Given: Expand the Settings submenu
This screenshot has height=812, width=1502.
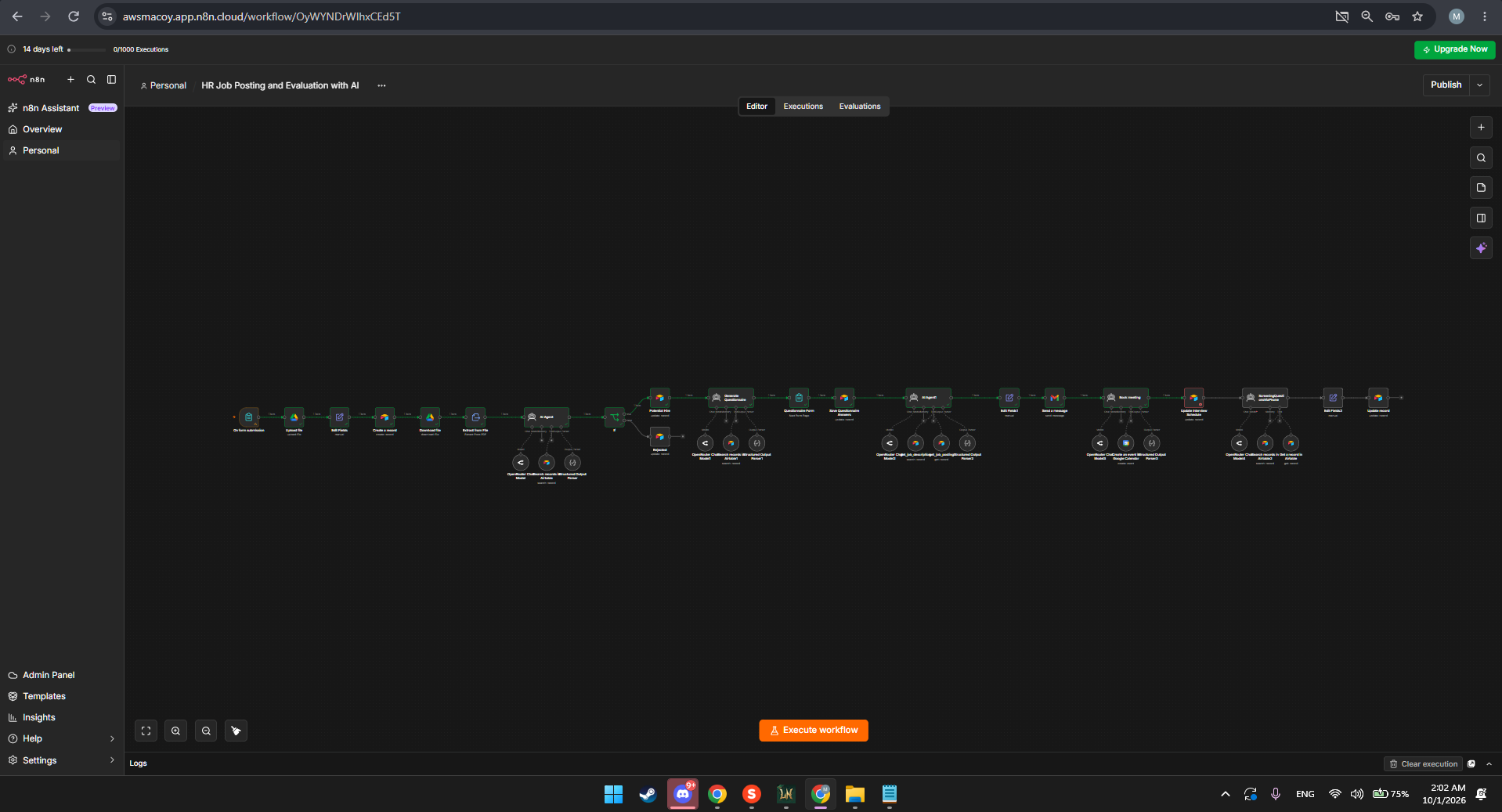Looking at the screenshot, I should tap(112, 760).
